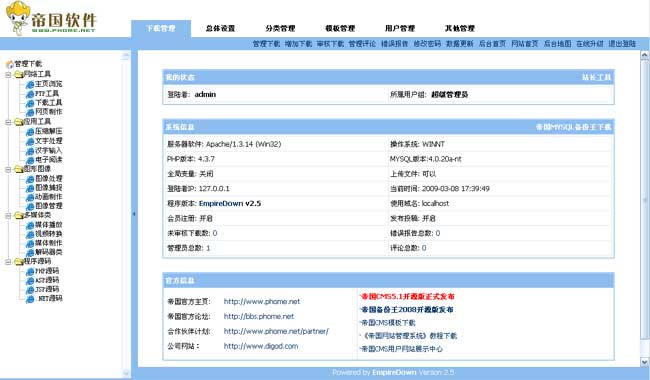Open the http://www.digod.com link
Viewport: 650px width, 380px height.
click(261, 346)
